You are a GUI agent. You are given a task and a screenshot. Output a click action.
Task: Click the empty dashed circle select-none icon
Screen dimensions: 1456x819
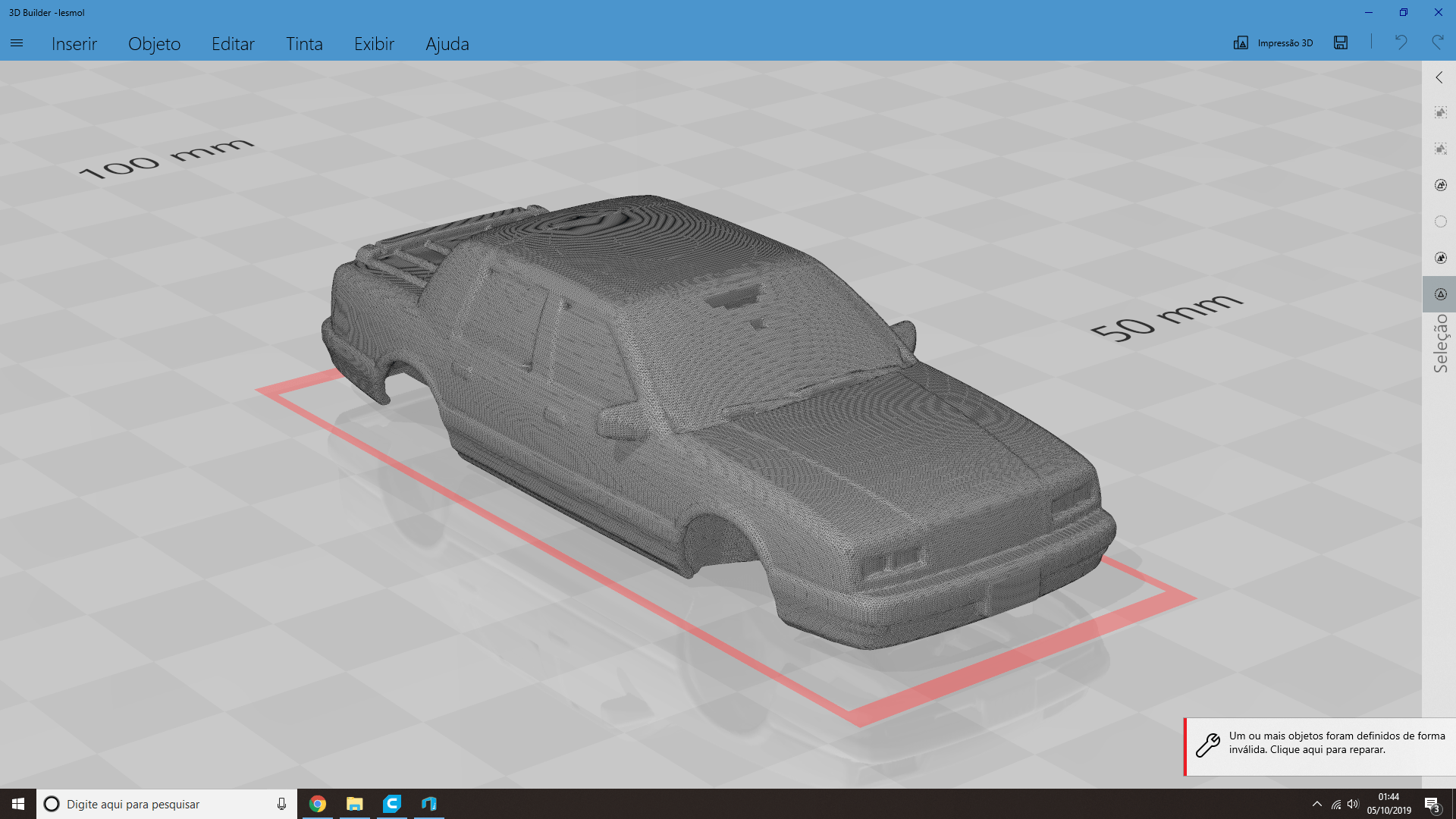[1440, 221]
